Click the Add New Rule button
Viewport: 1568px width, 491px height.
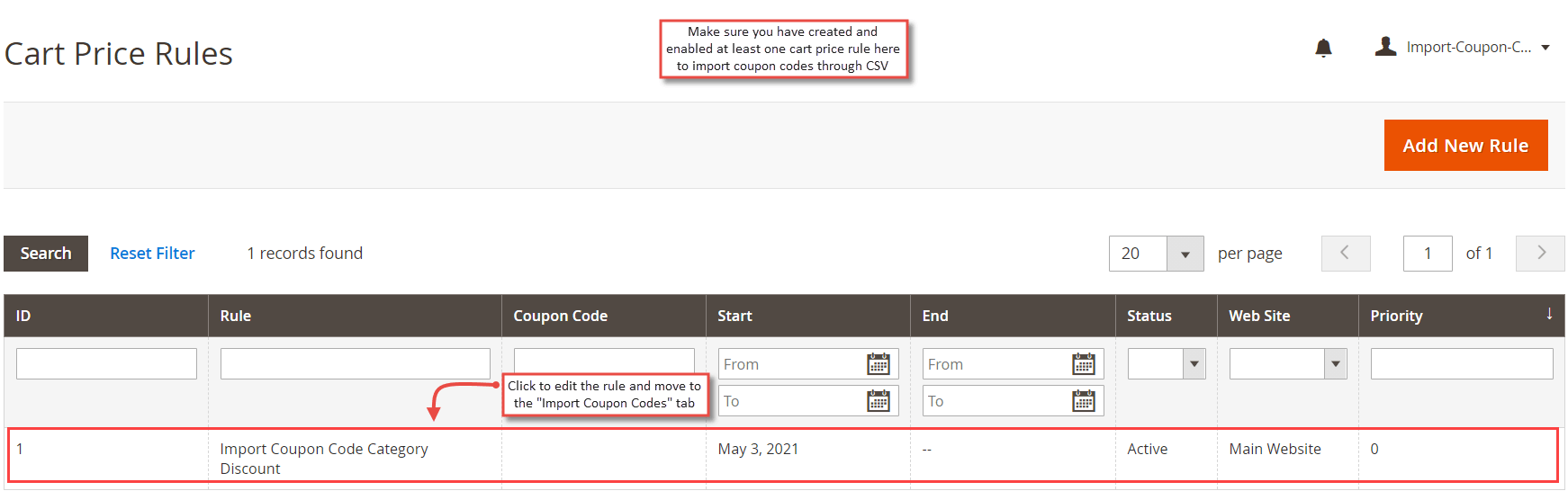click(x=1465, y=146)
